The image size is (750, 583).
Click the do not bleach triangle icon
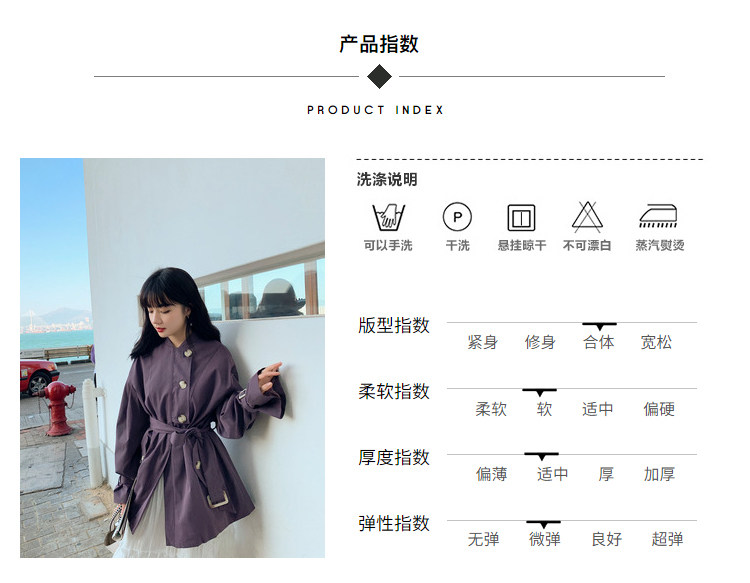pyautogui.click(x=587, y=217)
